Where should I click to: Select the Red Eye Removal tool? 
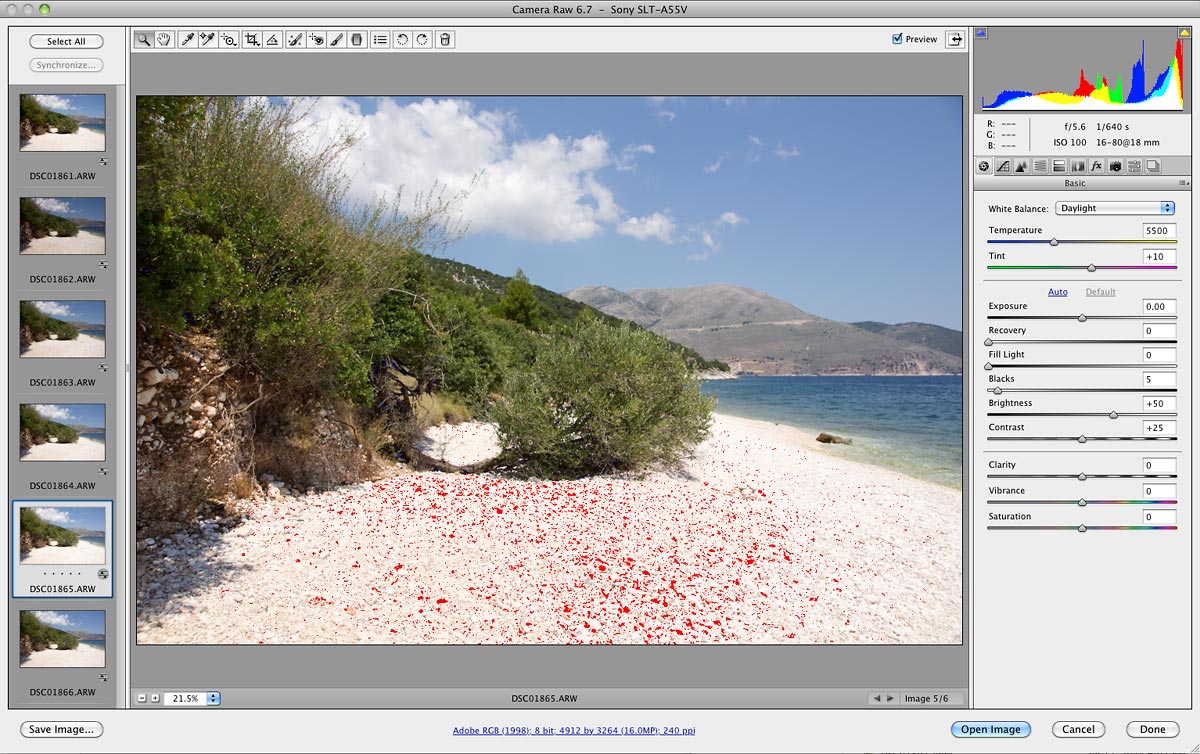(x=317, y=40)
